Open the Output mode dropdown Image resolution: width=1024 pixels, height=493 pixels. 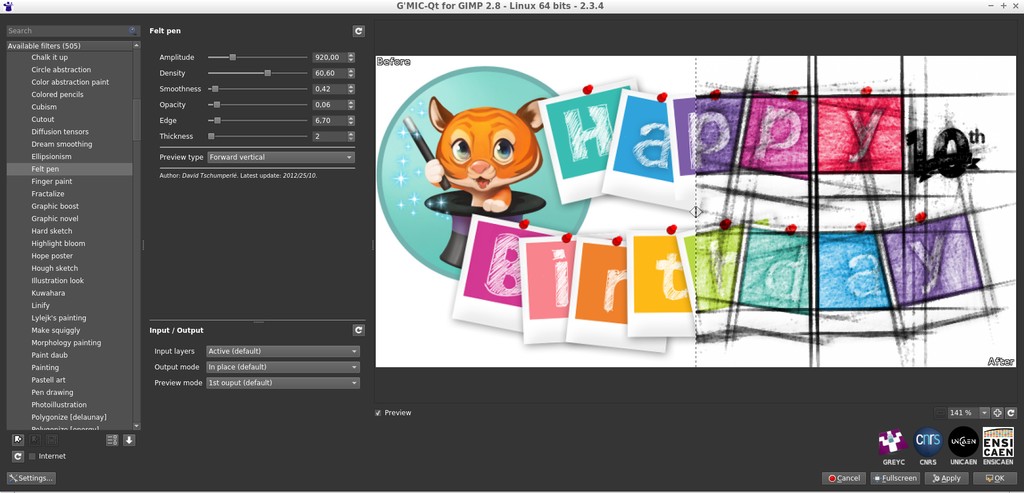(283, 367)
